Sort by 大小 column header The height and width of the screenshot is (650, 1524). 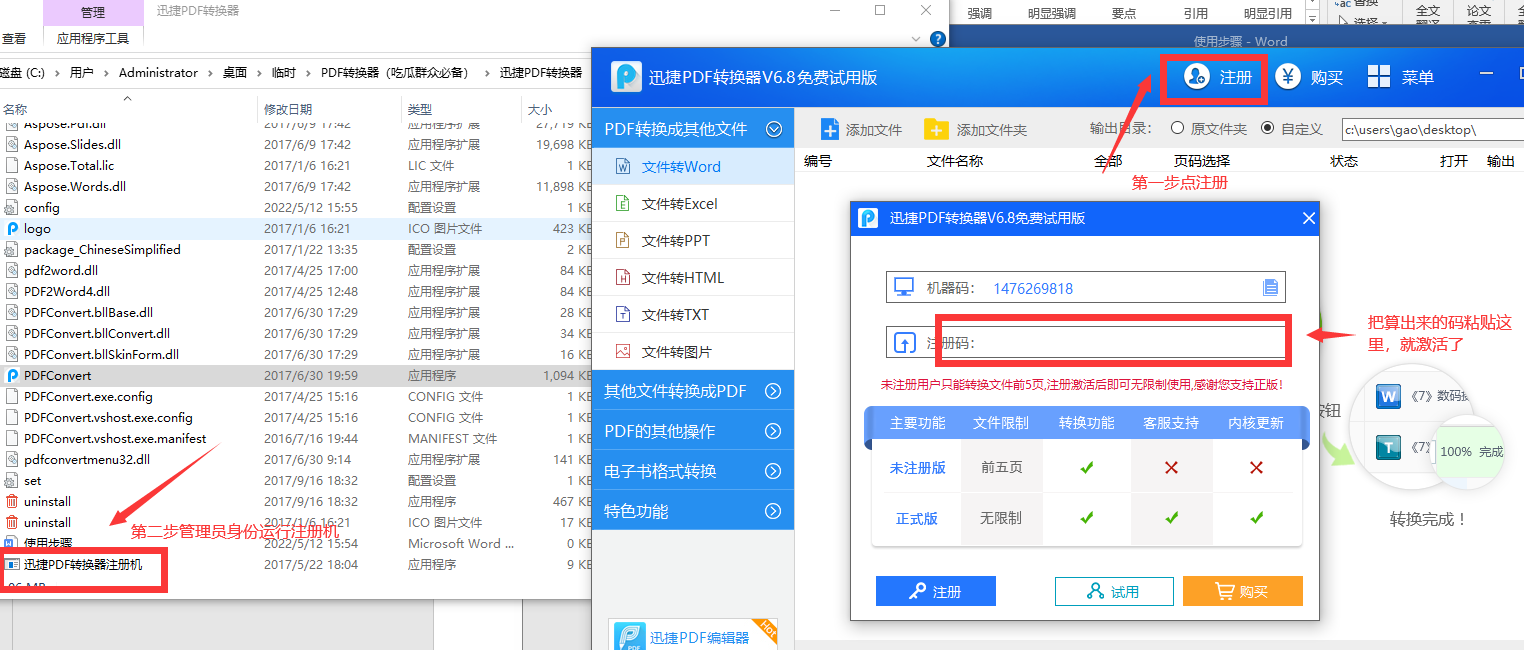(x=539, y=109)
